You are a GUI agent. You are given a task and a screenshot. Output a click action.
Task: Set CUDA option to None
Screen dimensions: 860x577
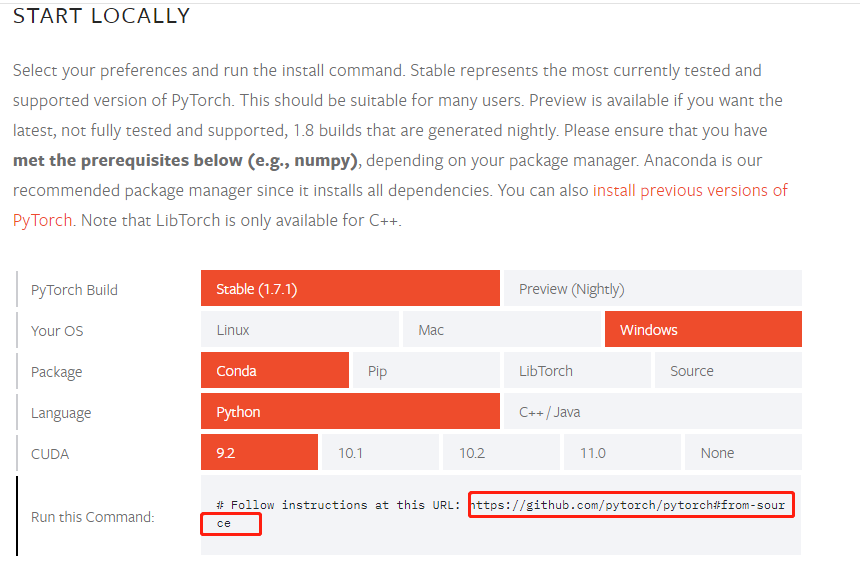[742, 452]
